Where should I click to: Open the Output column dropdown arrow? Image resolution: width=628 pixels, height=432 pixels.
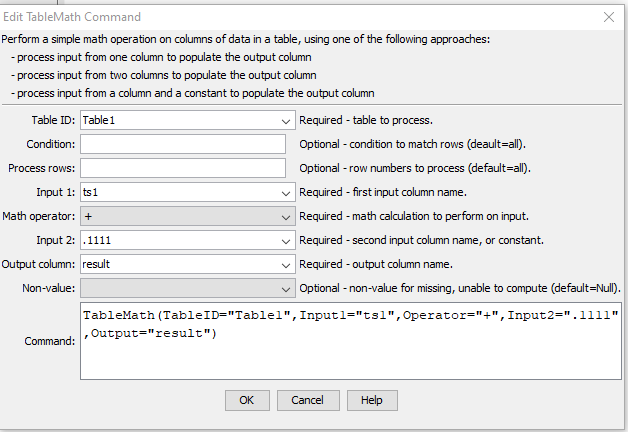(x=286, y=265)
